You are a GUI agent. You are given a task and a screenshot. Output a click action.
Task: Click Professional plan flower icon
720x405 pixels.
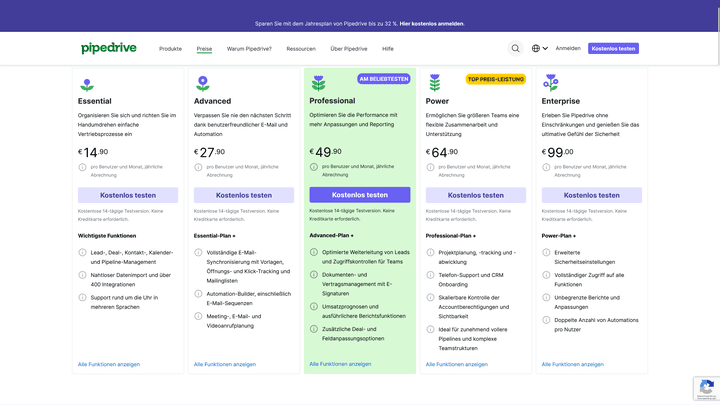[x=318, y=83]
